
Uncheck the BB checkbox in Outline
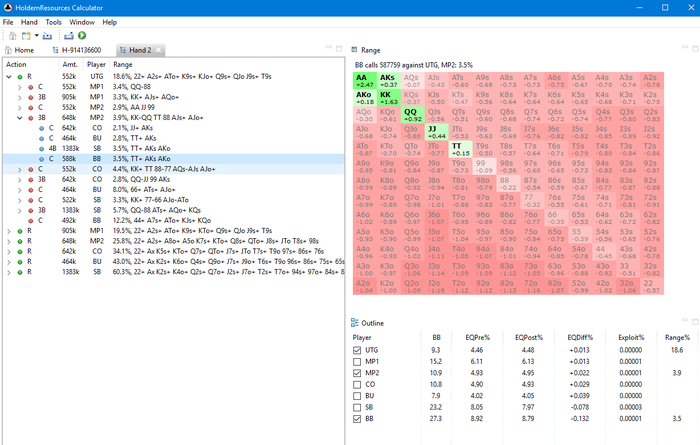pos(357,419)
